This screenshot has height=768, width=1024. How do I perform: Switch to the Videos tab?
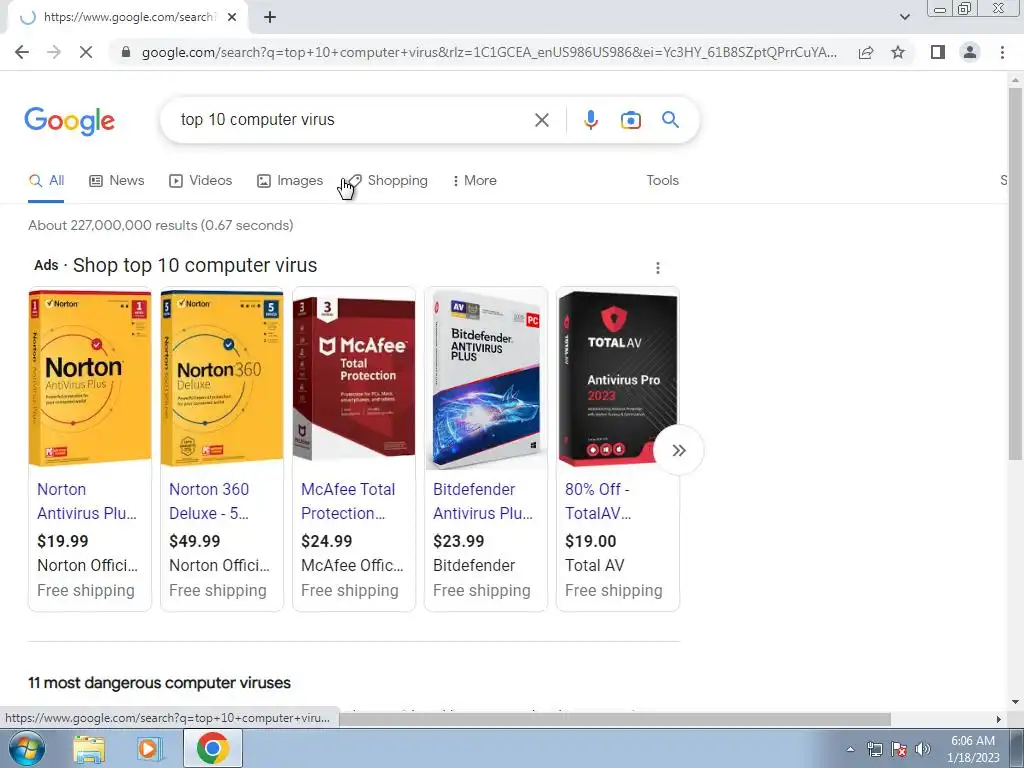click(x=200, y=180)
